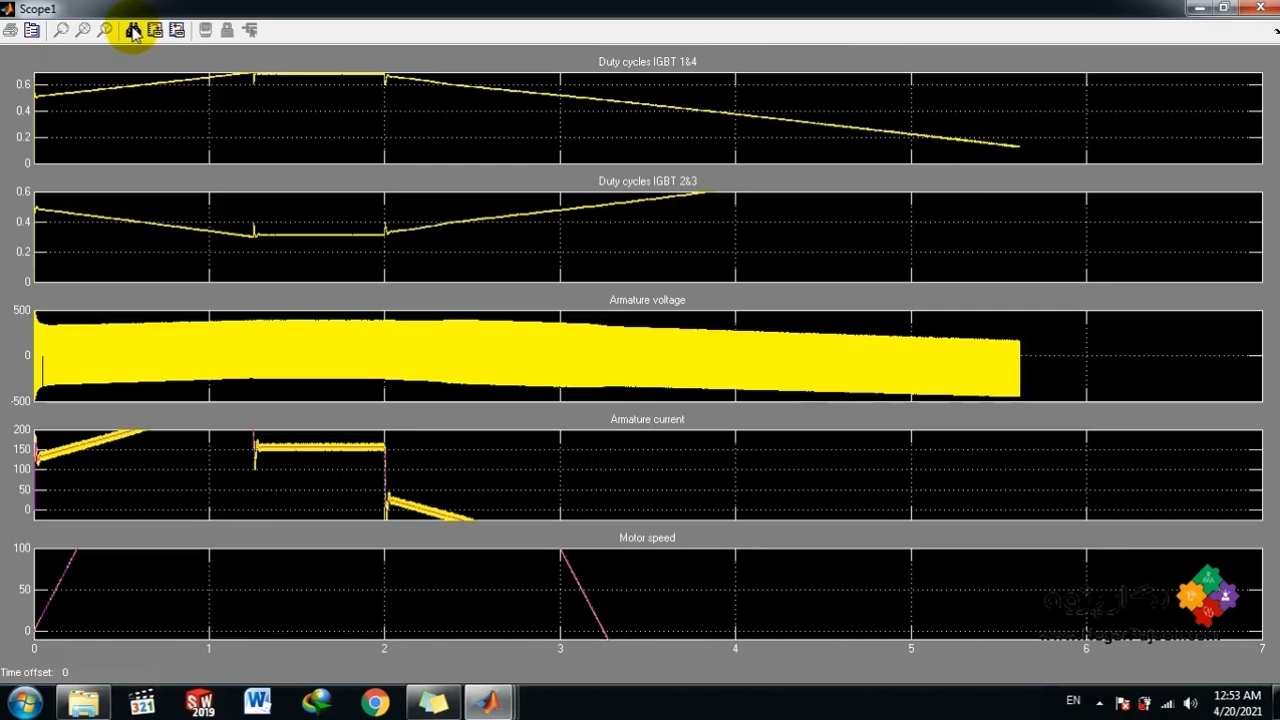Viewport: 1280px width, 720px height.
Task: Save current axes settings
Action: tap(155, 31)
